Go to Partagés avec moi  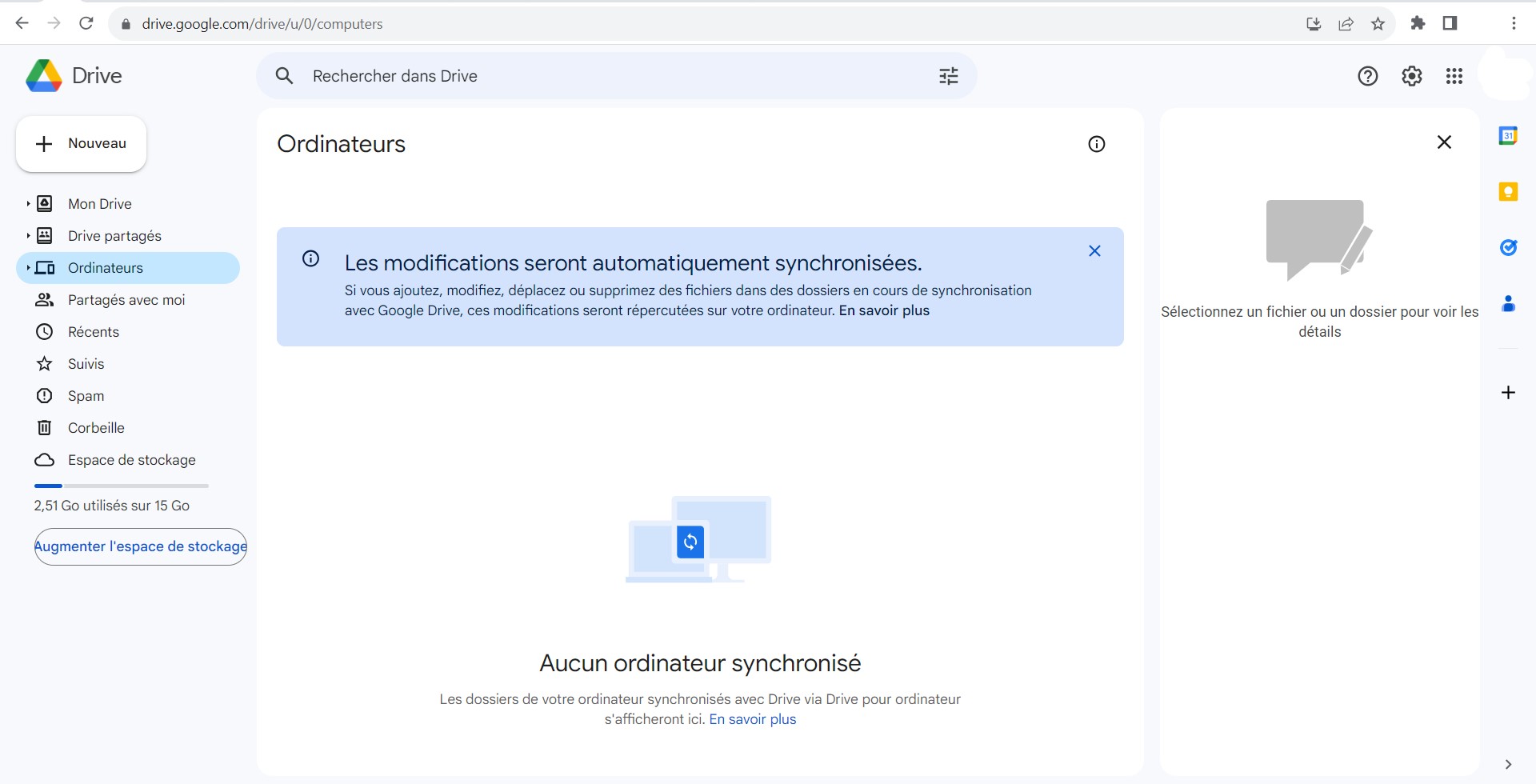[126, 300]
